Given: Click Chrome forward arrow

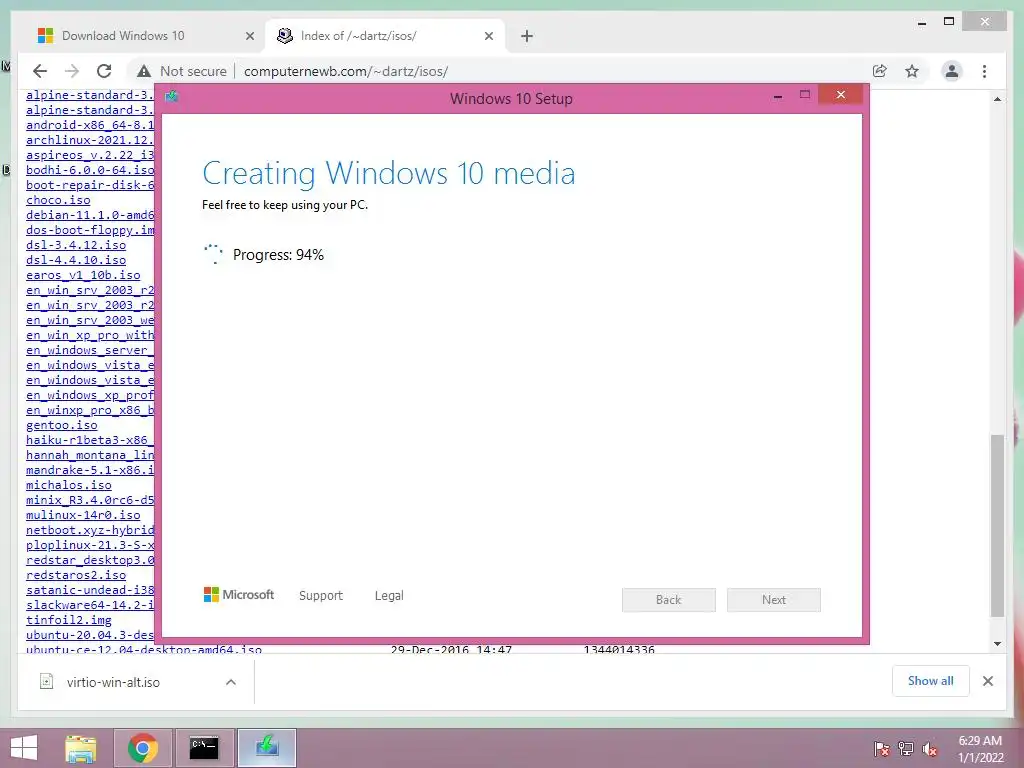Looking at the screenshot, I should coord(72,71).
